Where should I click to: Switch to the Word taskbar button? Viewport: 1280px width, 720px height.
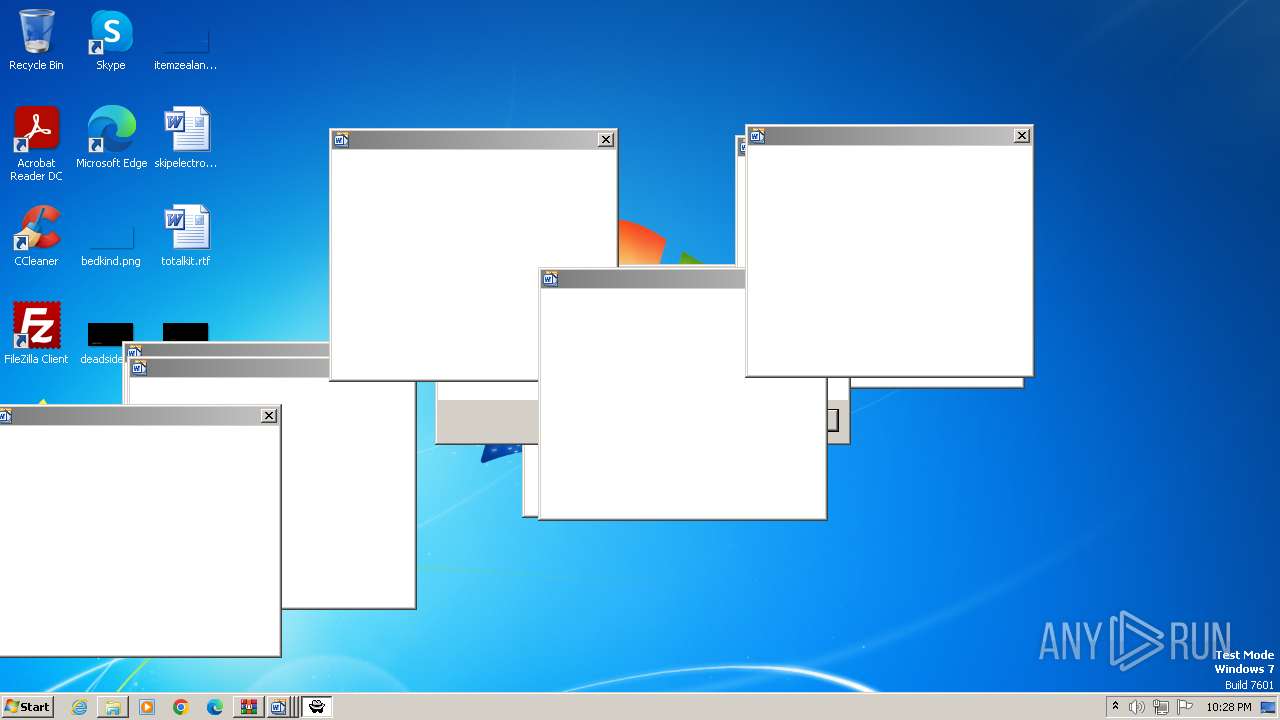point(280,707)
